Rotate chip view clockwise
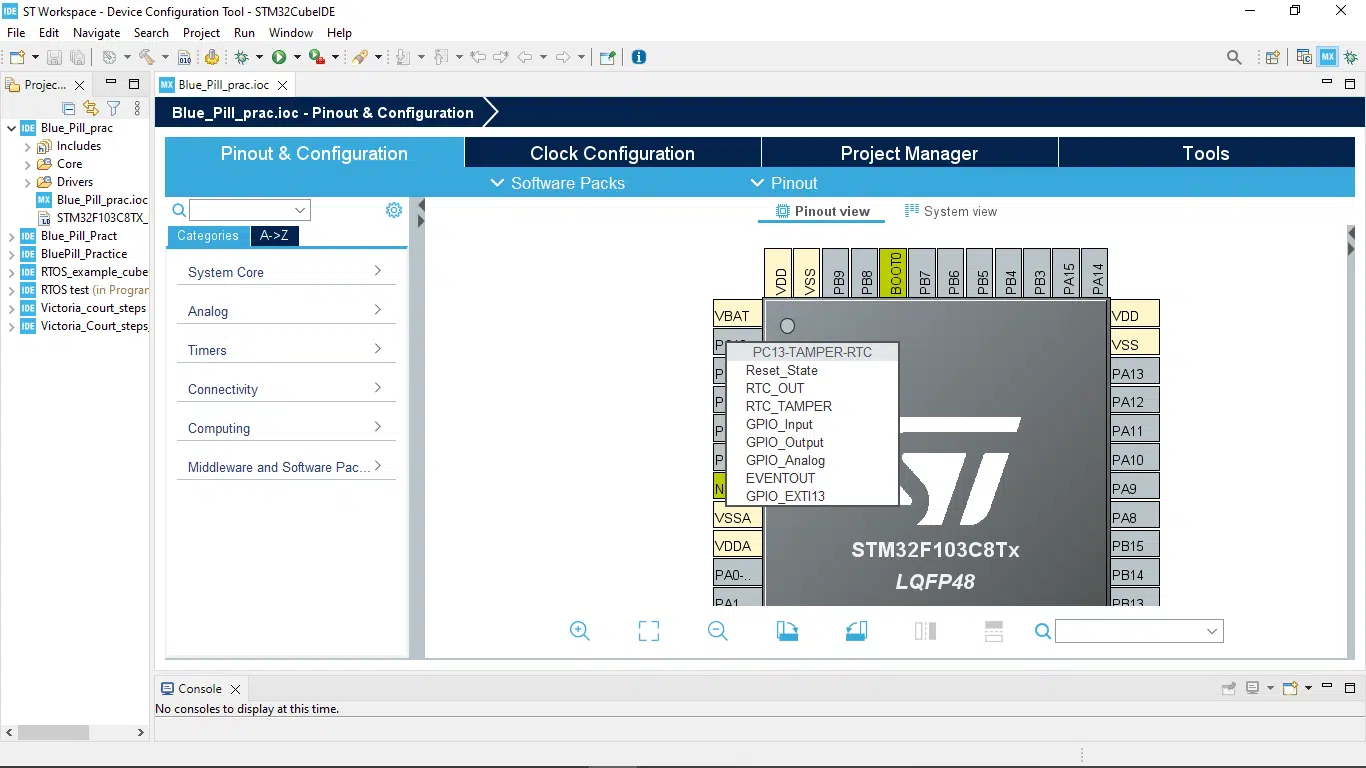The image size is (1366, 768). [x=787, y=631]
